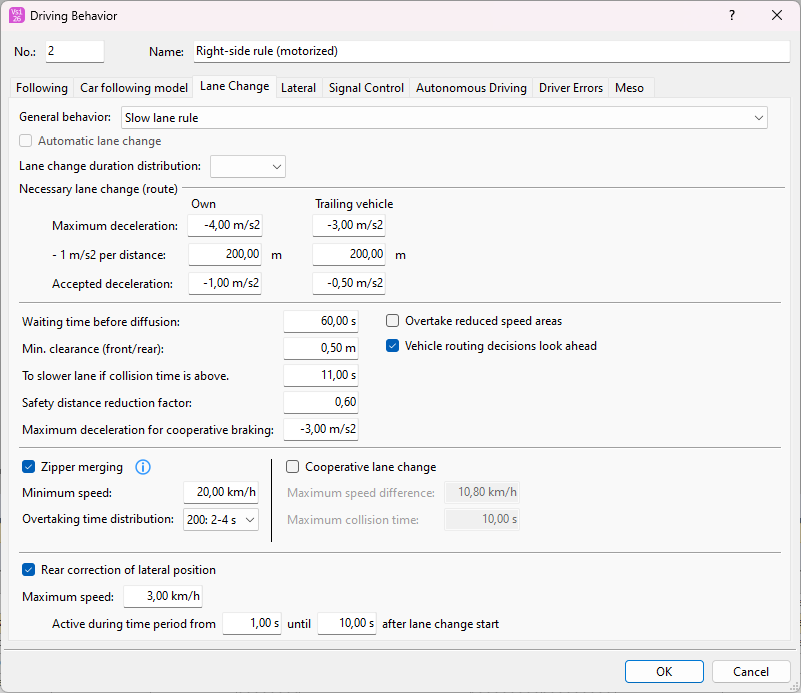801x693 pixels.
Task: Click Waiting time before diffusion field
Action: click(321, 321)
